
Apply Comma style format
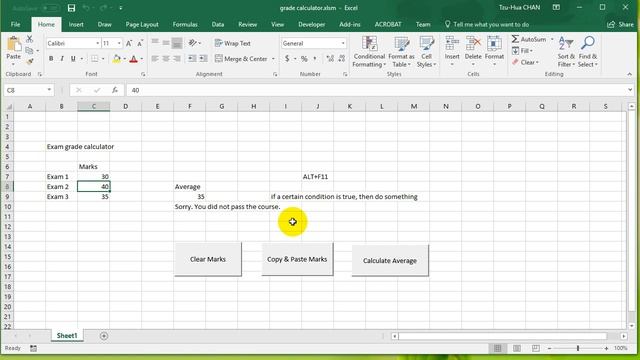coord(315,59)
